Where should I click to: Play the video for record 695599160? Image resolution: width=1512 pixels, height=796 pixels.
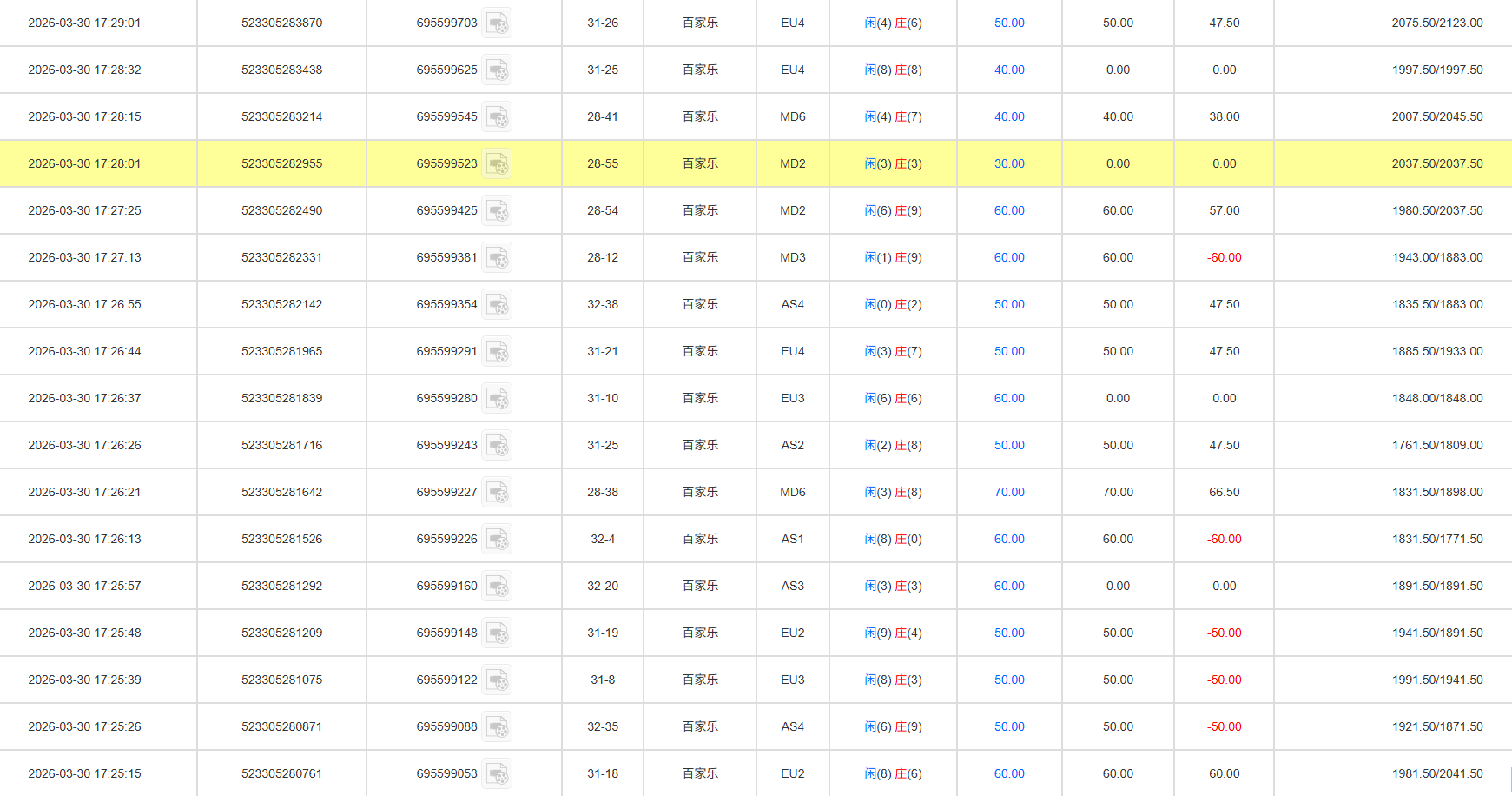497,586
